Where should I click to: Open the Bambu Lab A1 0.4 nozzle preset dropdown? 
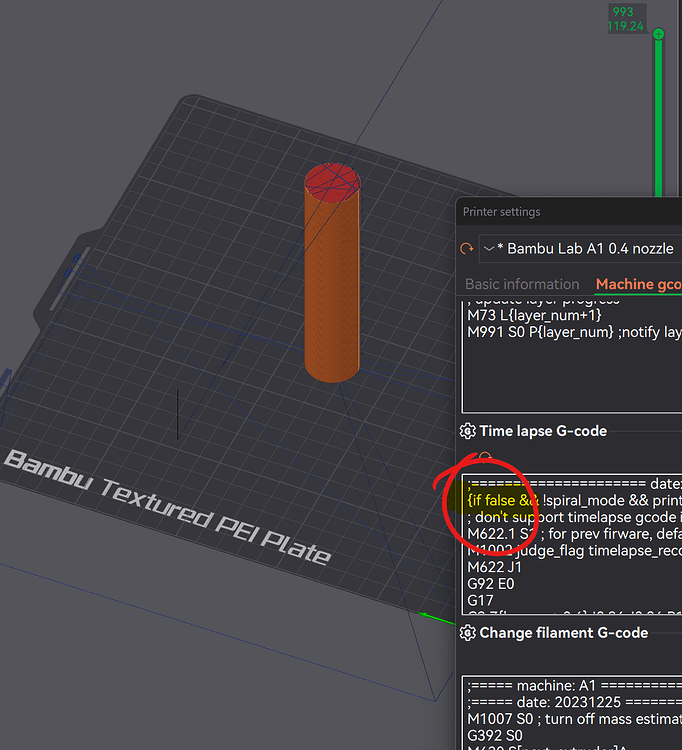point(581,249)
